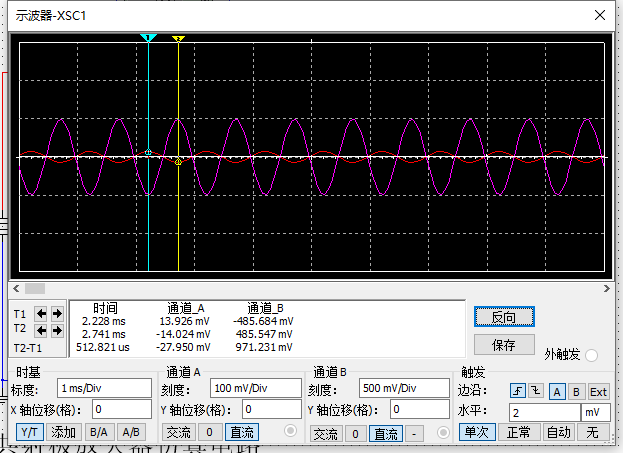Click timebase X 轴位移 field
623x453 pixels.
point(122,409)
